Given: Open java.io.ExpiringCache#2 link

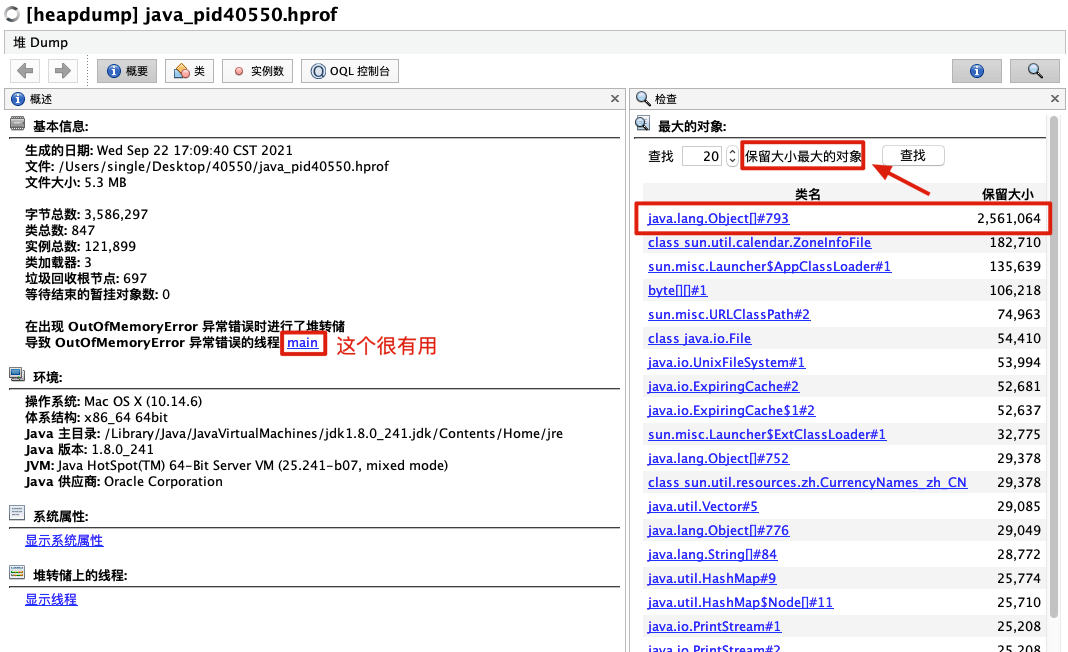Looking at the screenshot, I should [x=723, y=386].
